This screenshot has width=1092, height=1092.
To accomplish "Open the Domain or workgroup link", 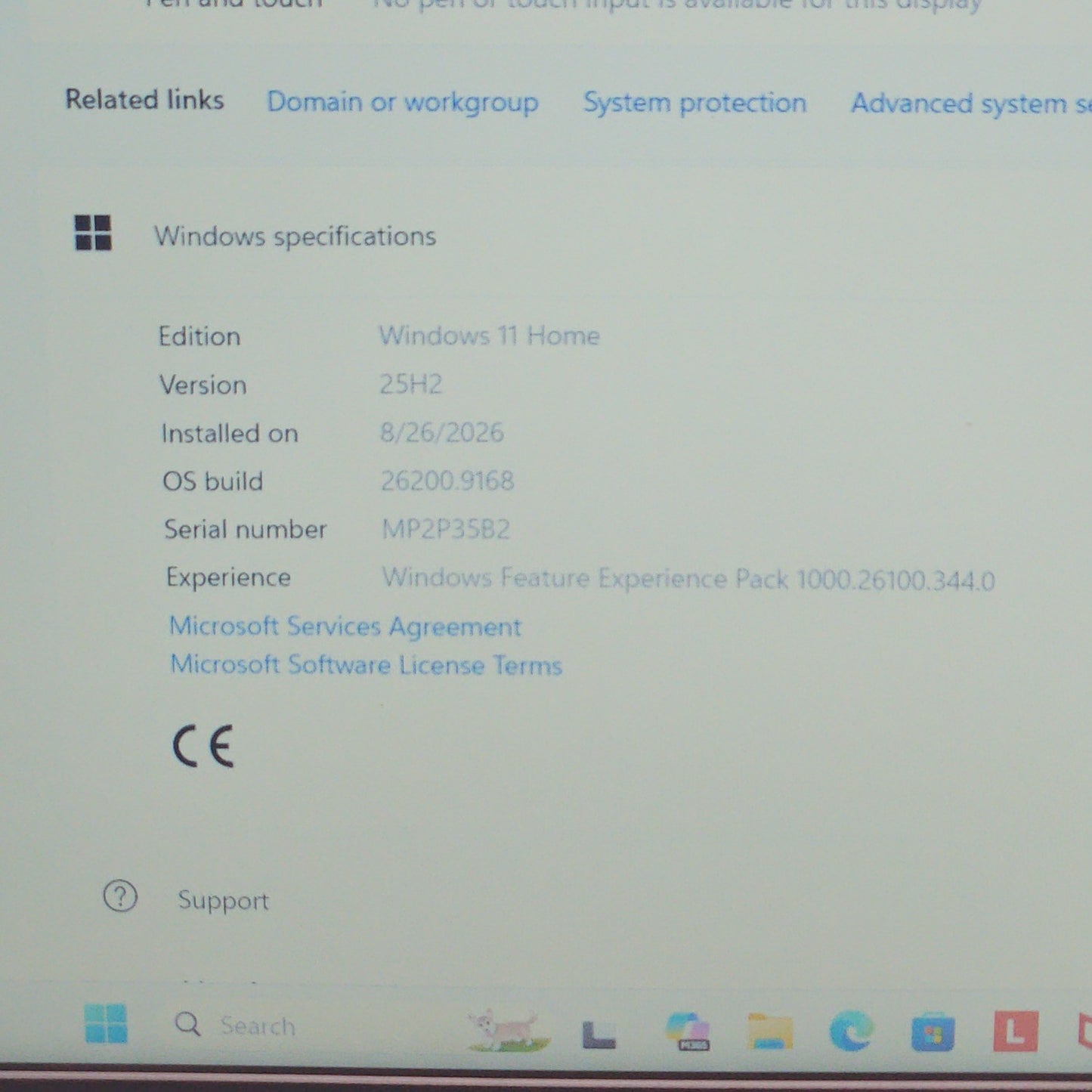I will [x=402, y=101].
